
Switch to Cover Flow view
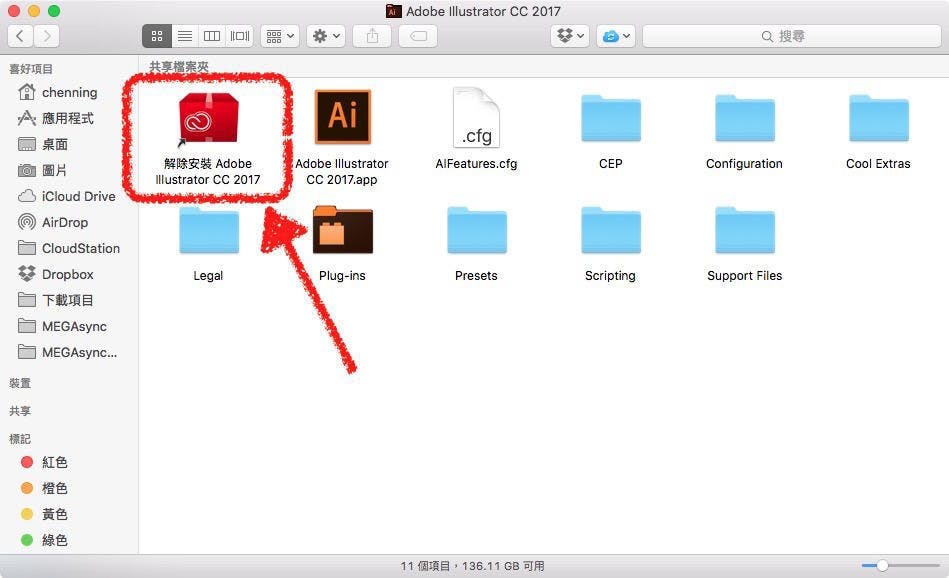(x=240, y=36)
